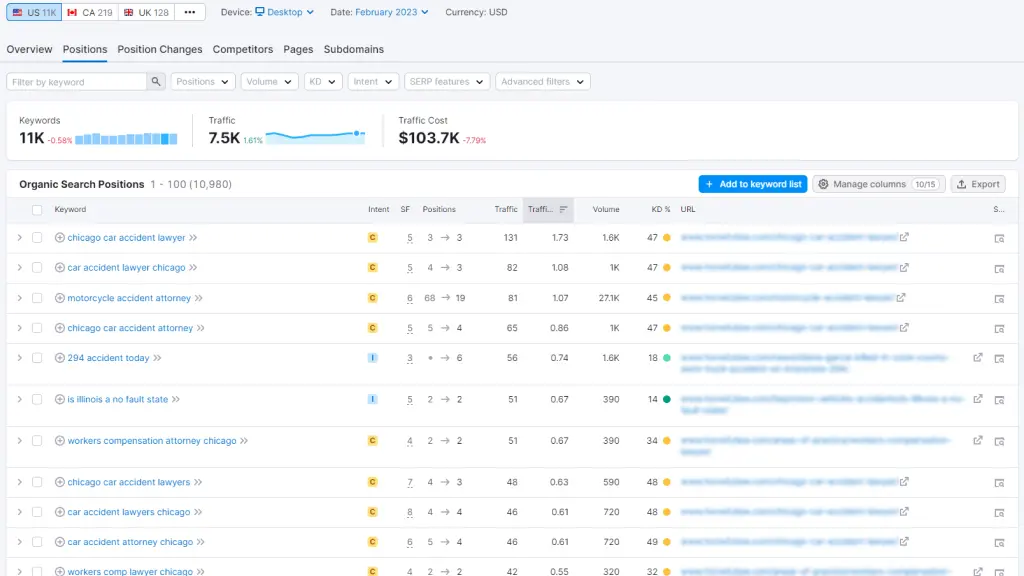View SERP snapshot for is illinois a no fault state
Screen dimensions: 1024x576
tap(999, 400)
